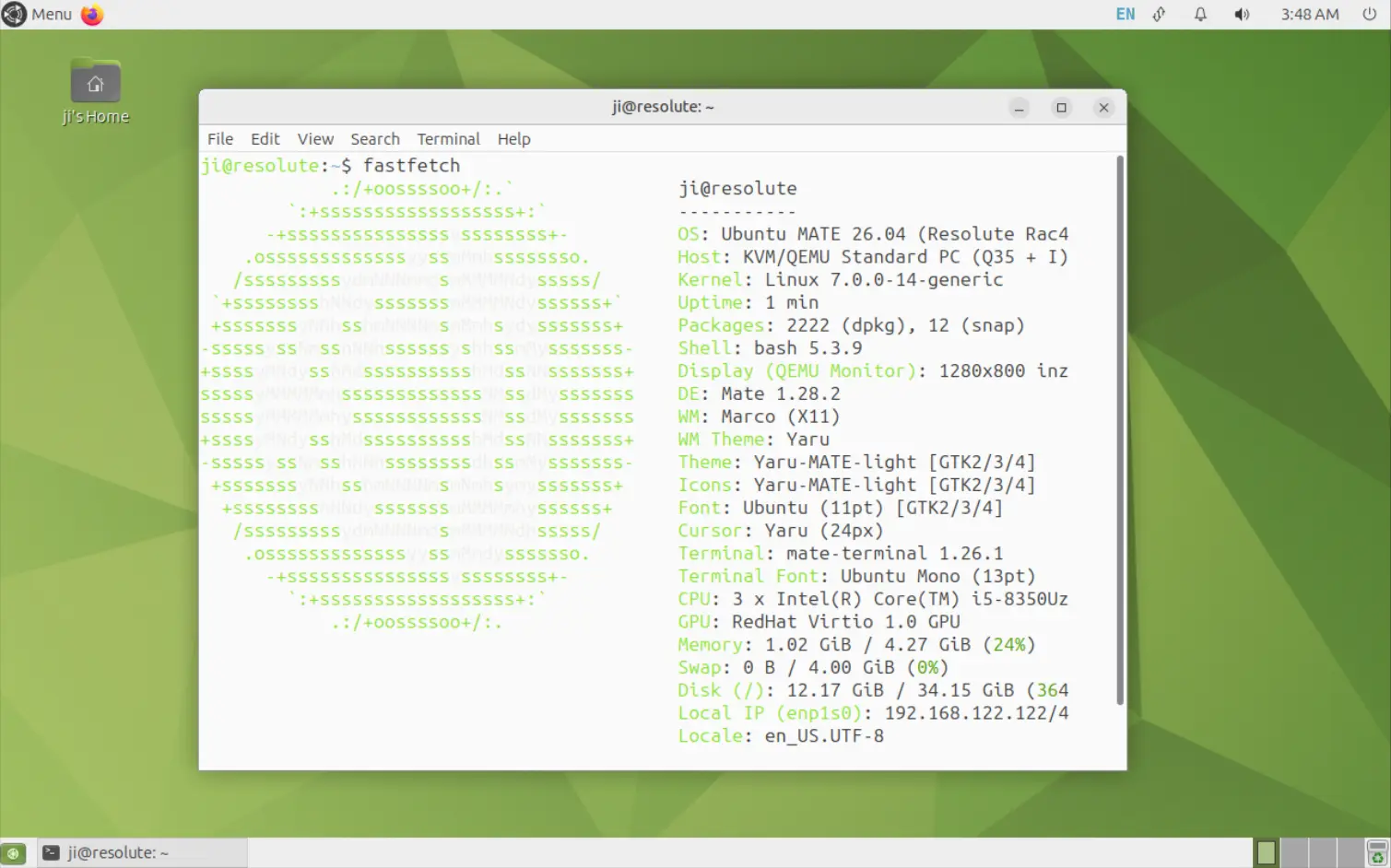The height and width of the screenshot is (868, 1391).
Task: Open the notifications bell icon
Action: (1200, 15)
